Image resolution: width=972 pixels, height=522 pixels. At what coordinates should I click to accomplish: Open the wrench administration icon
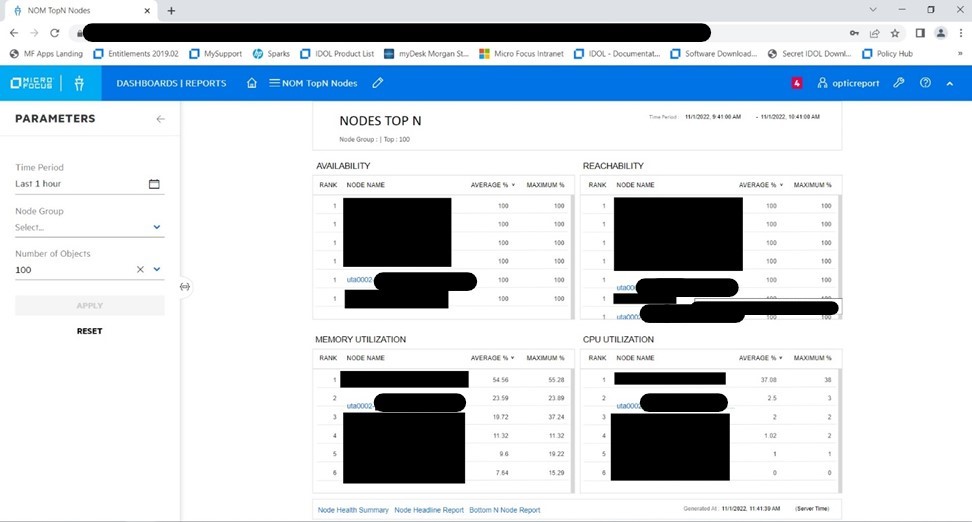point(899,83)
